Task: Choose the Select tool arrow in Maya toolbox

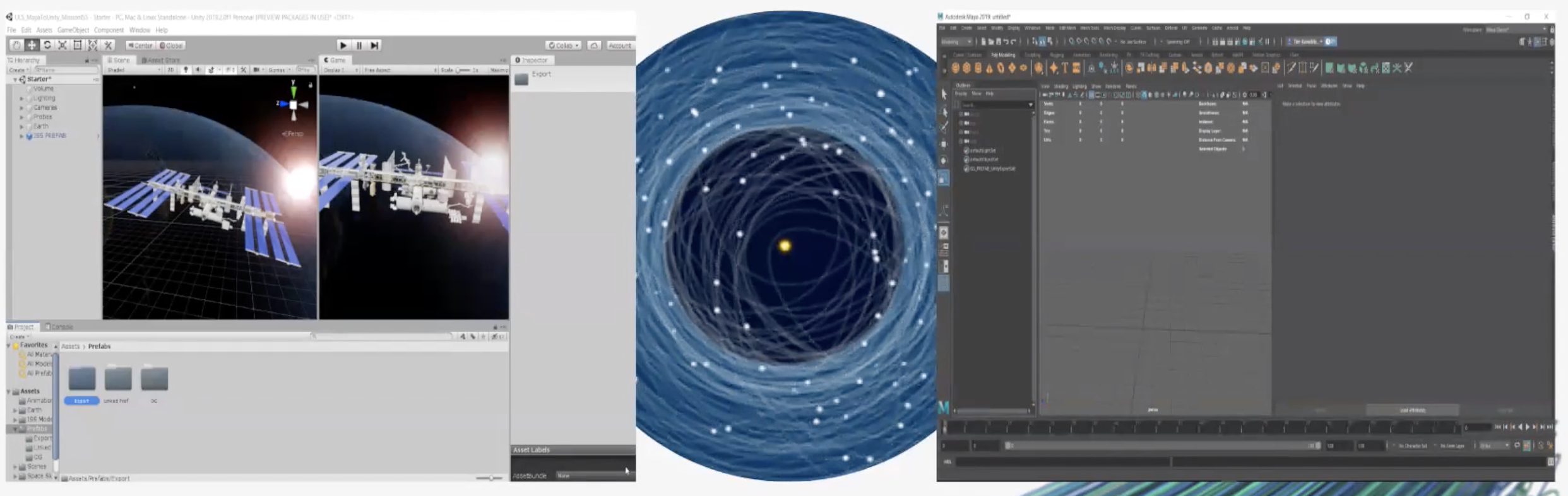Action: (x=944, y=95)
